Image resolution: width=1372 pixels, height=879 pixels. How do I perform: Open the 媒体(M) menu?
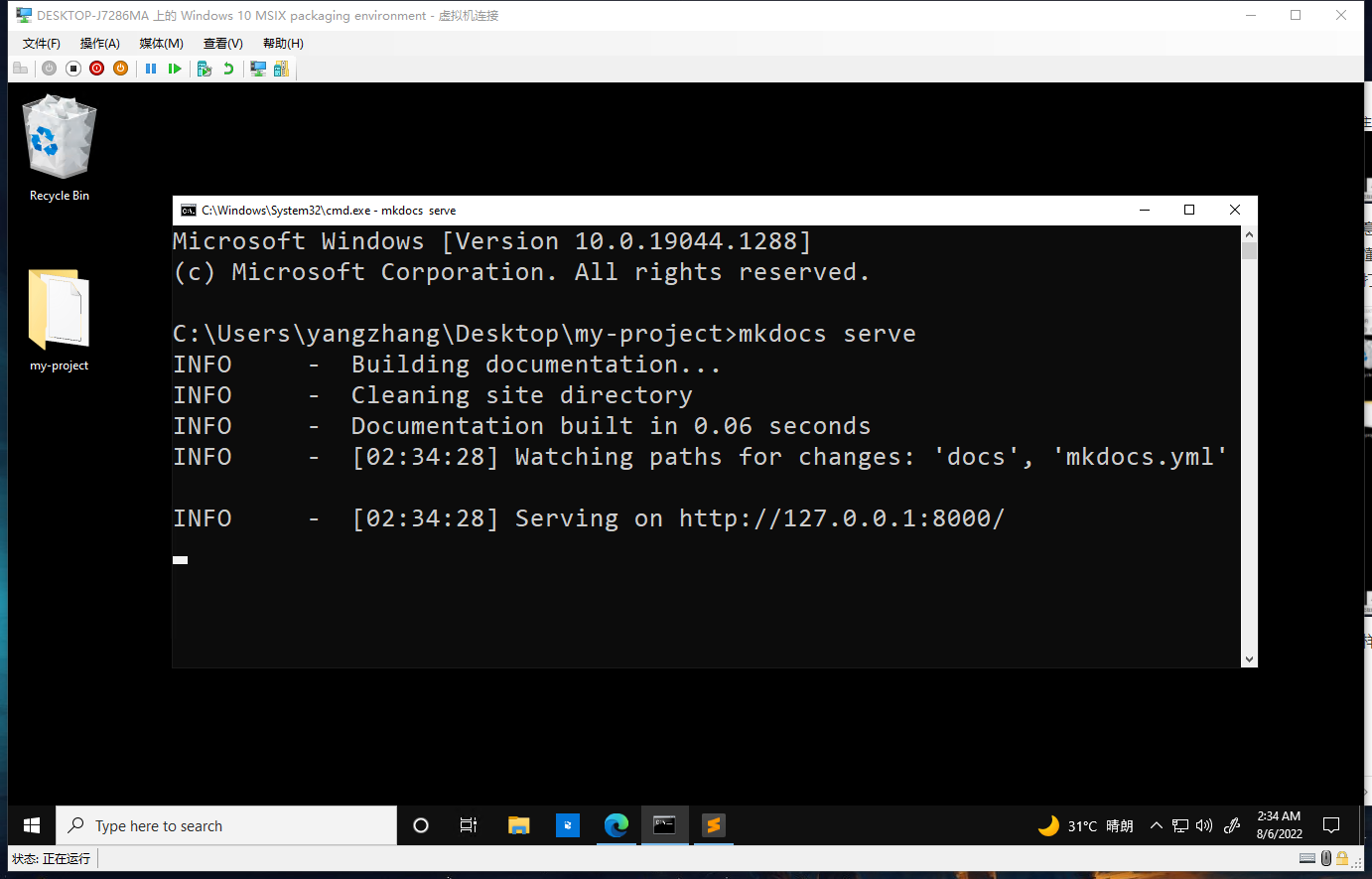pos(161,44)
